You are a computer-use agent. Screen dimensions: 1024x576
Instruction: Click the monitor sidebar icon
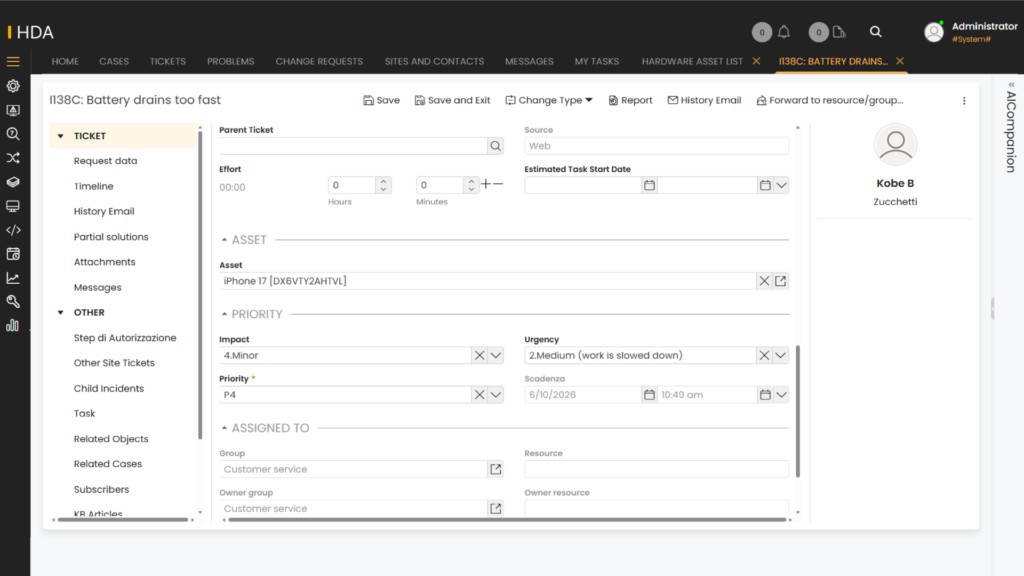[x=13, y=206]
